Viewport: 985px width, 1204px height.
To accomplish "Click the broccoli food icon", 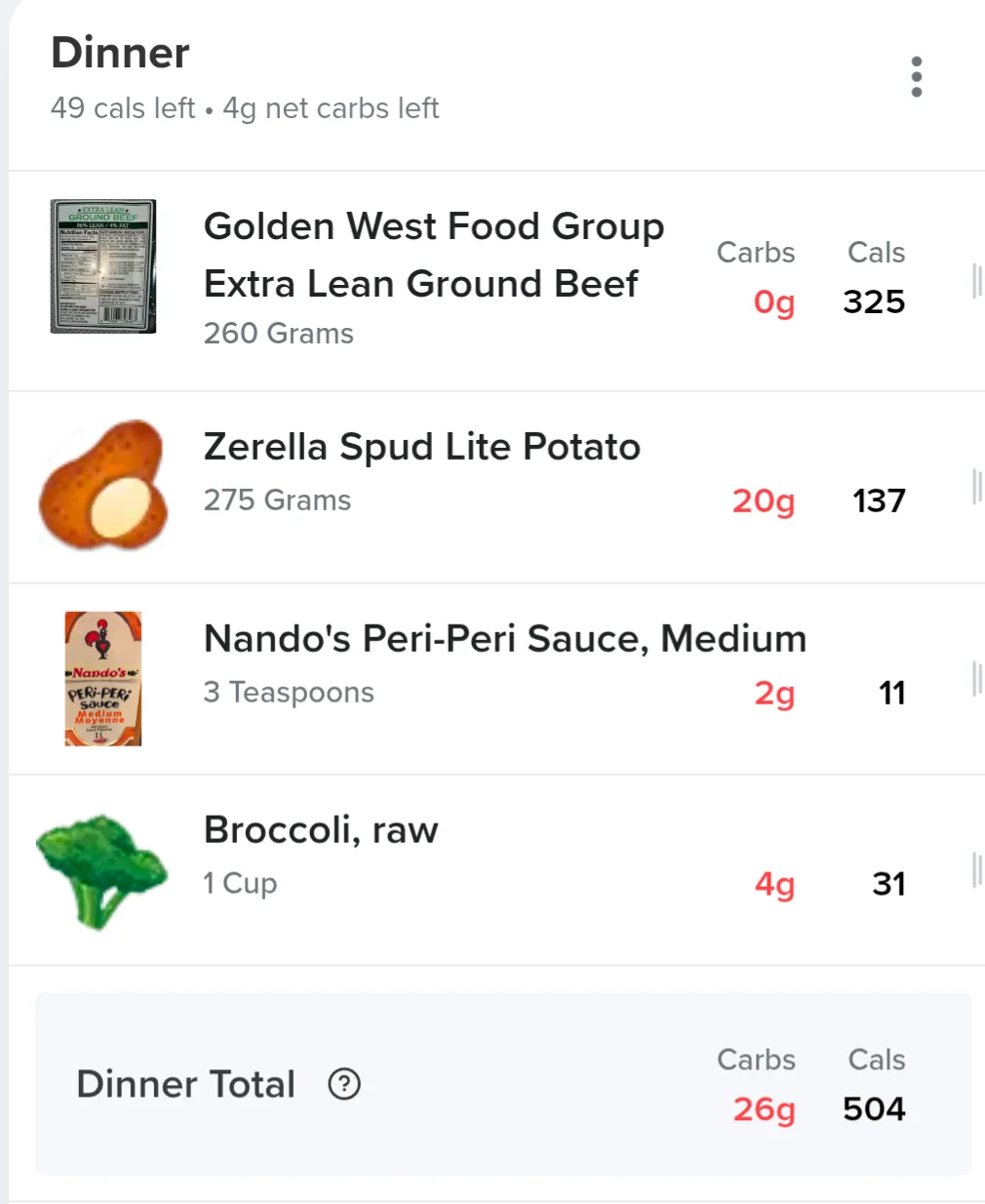I will pos(101,870).
